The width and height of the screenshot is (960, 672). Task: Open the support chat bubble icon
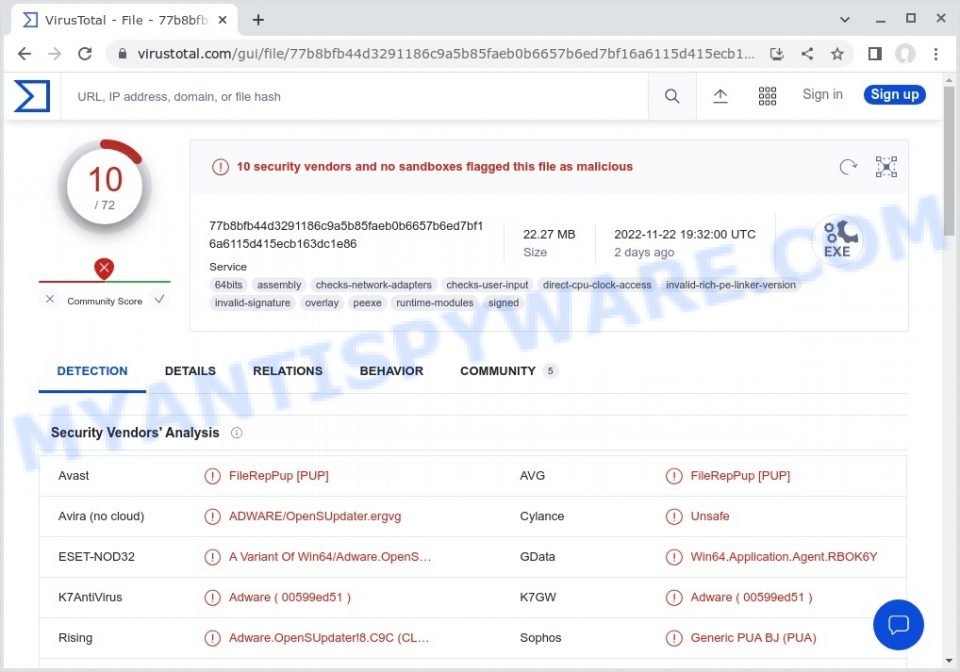(x=898, y=625)
